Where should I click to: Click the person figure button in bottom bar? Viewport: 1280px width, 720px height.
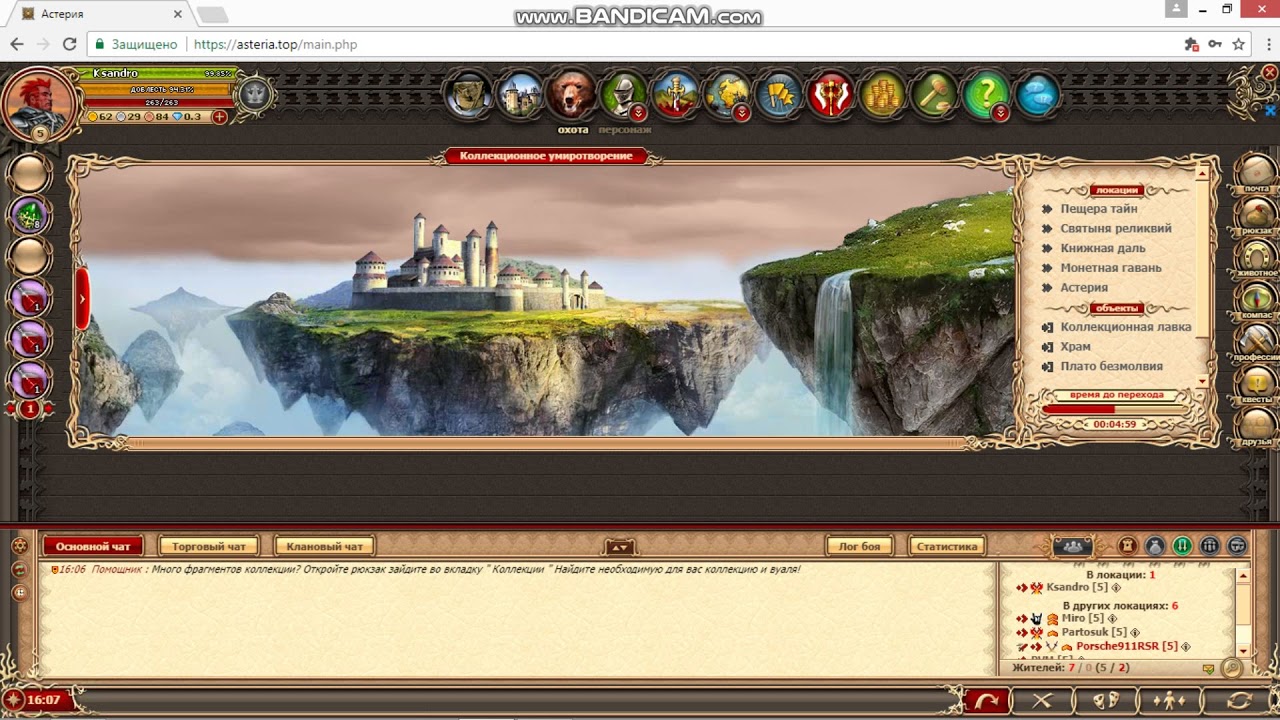[x=1168, y=700]
